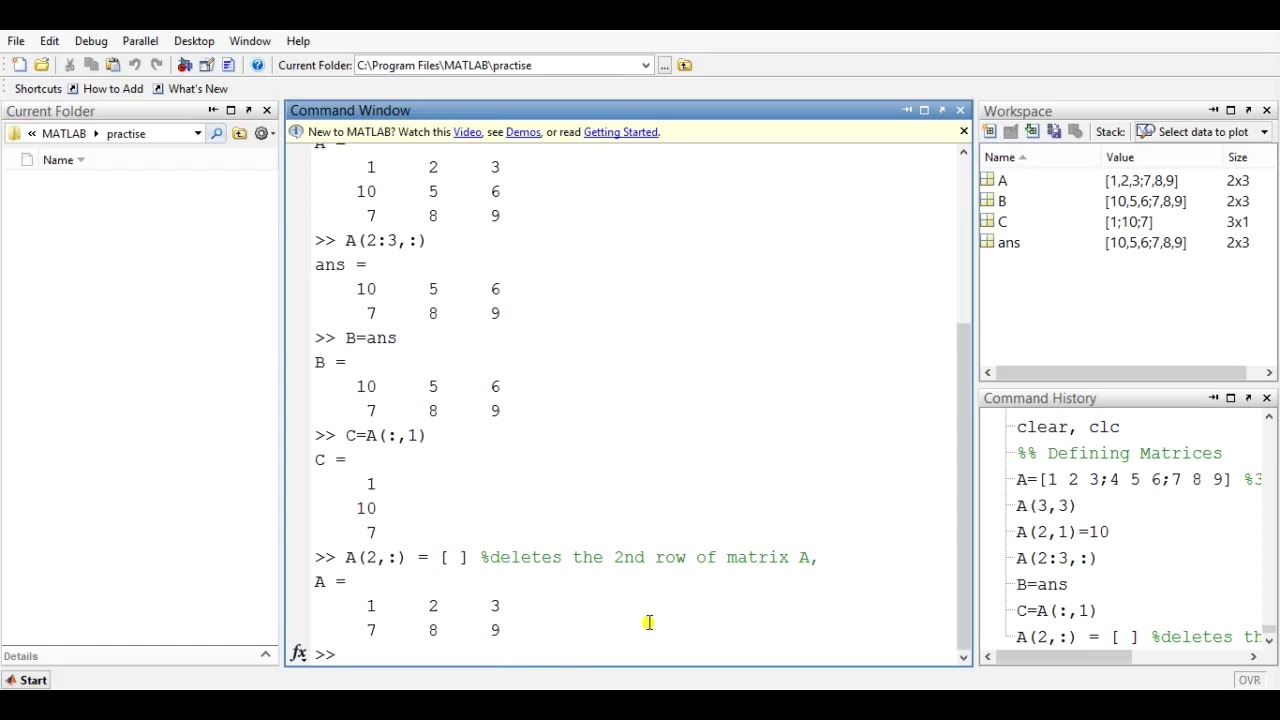
Task: Click the search icon in Current Folder
Action: [x=217, y=133]
